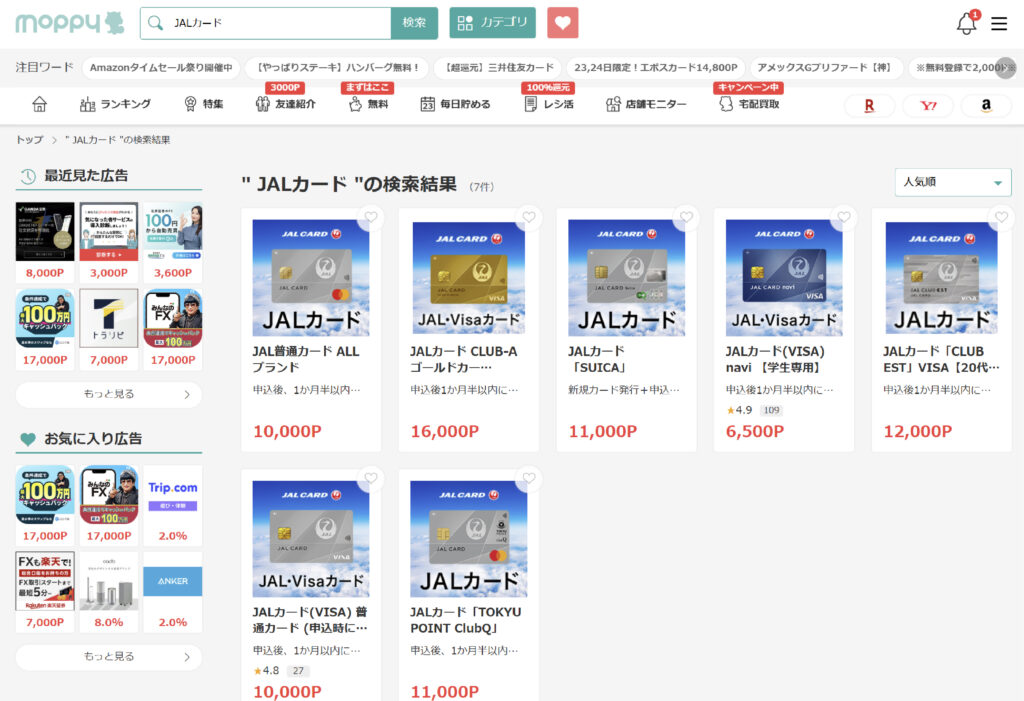1024x701 pixels.
Task: Favorite JAL普通カード ALLブランド with heart
Action: pyautogui.click(x=371, y=218)
